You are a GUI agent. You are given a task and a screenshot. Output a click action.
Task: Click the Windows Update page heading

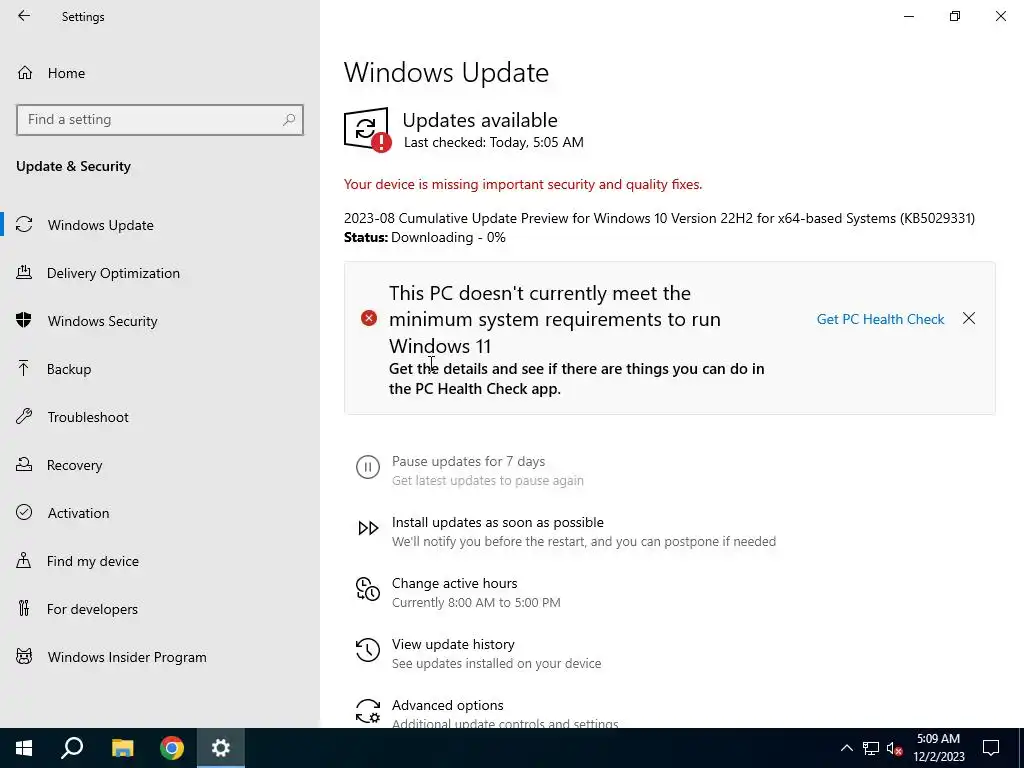(x=446, y=72)
